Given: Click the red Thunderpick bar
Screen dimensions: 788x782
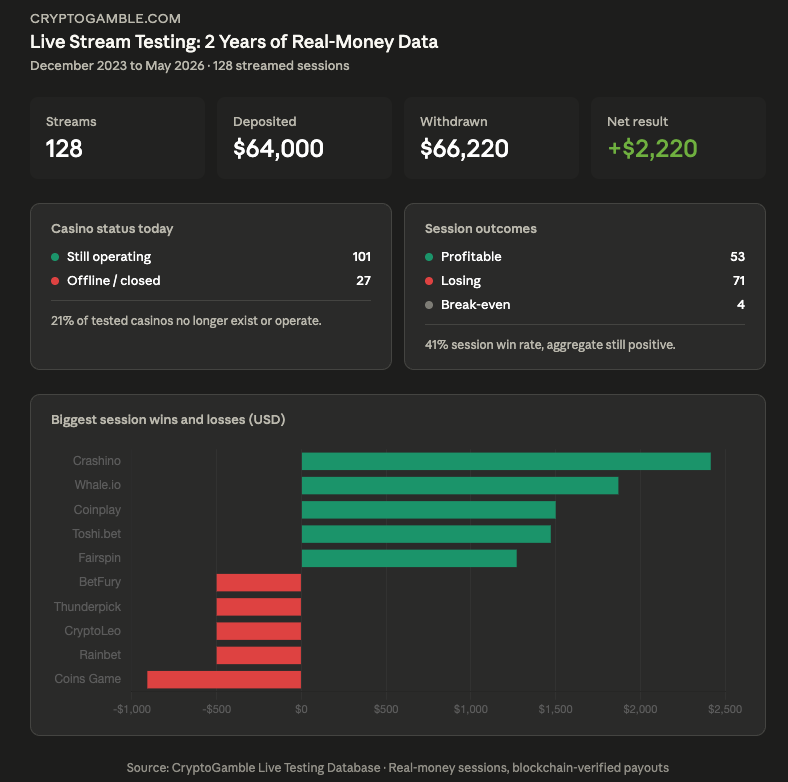Looking at the screenshot, I should [x=259, y=607].
